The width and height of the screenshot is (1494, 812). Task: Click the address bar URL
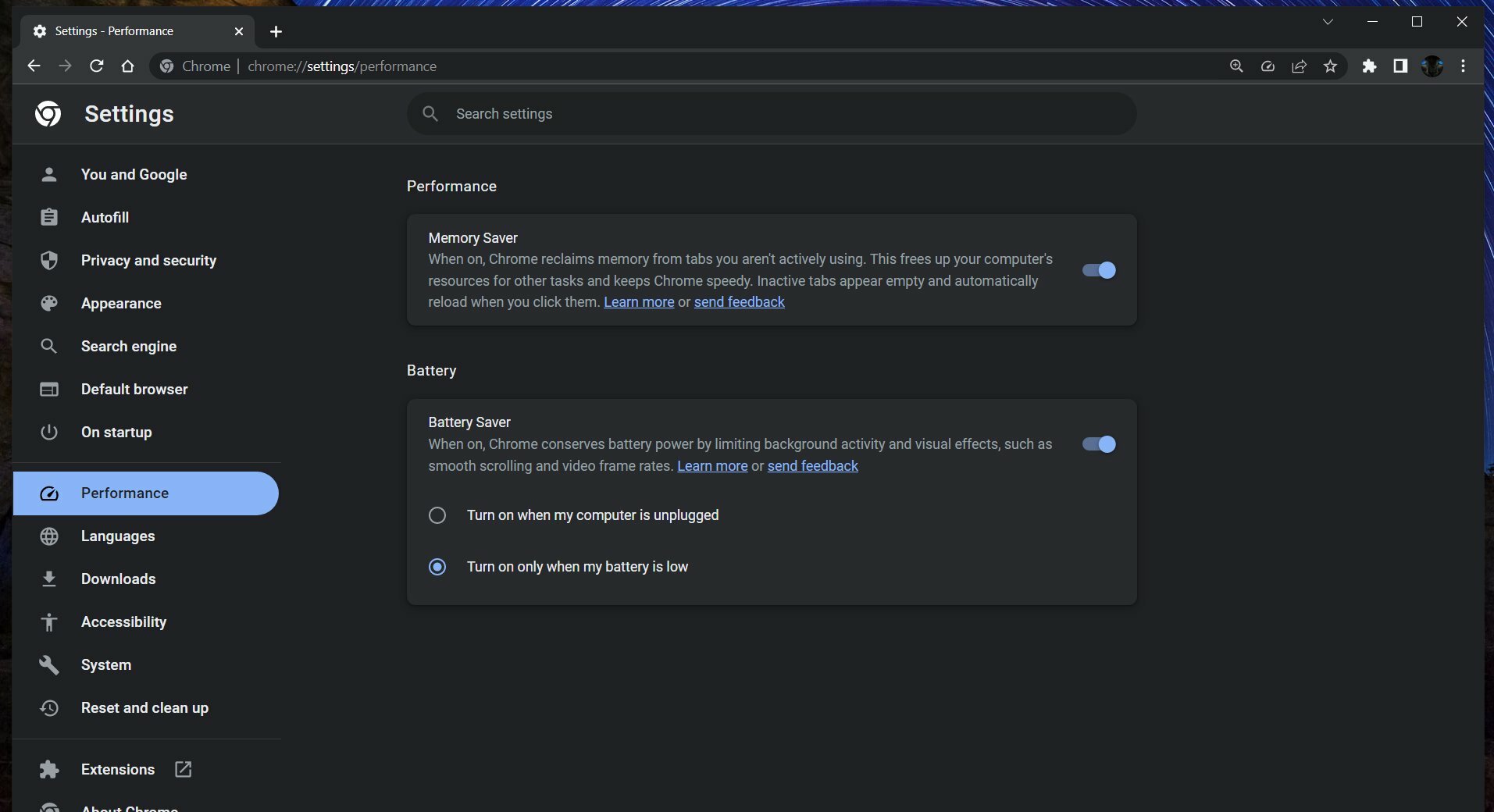(x=342, y=66)
